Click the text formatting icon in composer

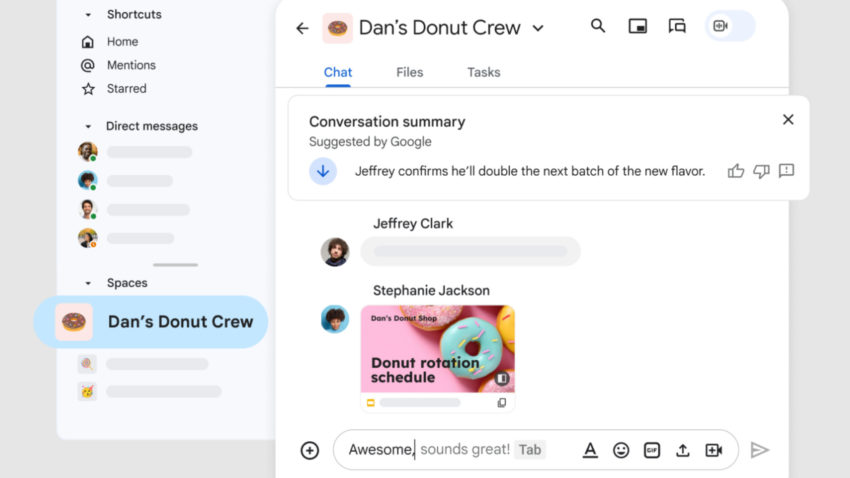(x=590, y=450)
